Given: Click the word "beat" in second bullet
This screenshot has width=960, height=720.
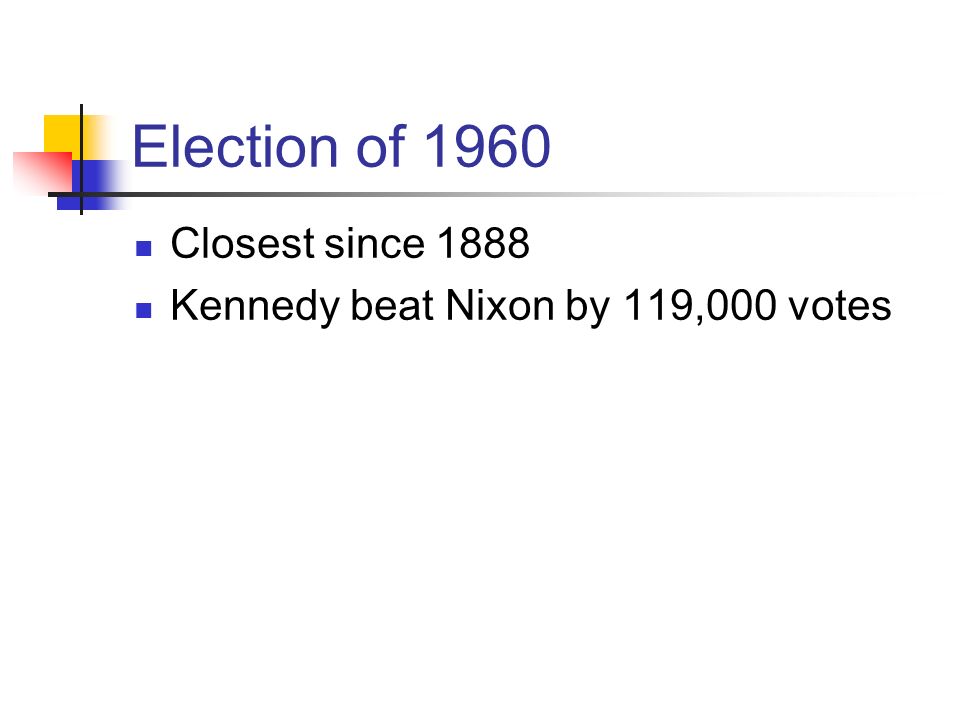Looking at the screenshot, I should coord(392,305).
